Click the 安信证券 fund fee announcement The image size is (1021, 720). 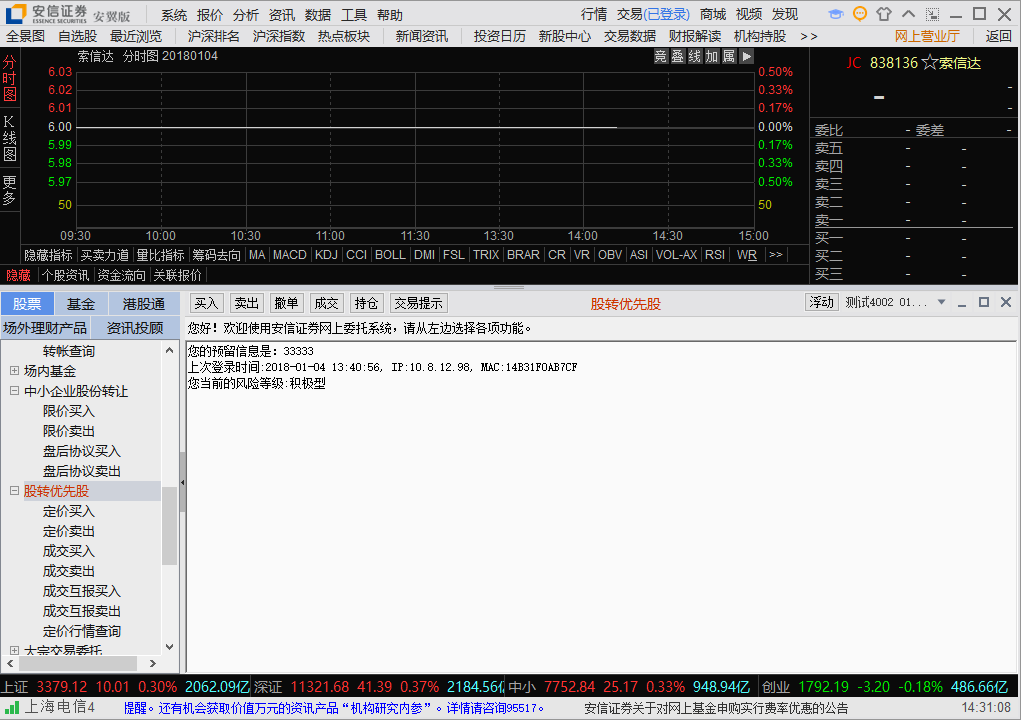point(716,708)
